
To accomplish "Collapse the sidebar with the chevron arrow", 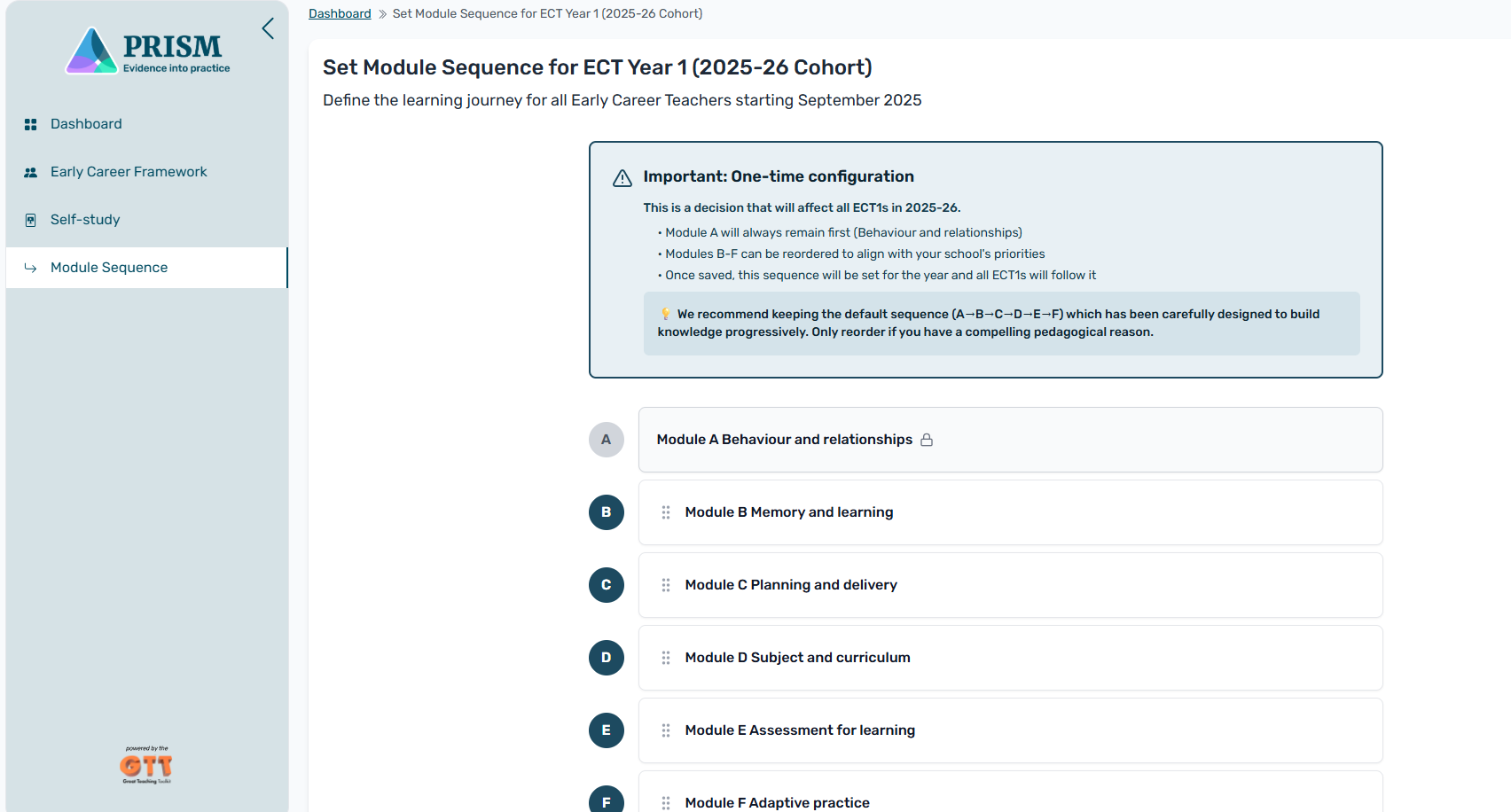I will click(x=268, y=28).
